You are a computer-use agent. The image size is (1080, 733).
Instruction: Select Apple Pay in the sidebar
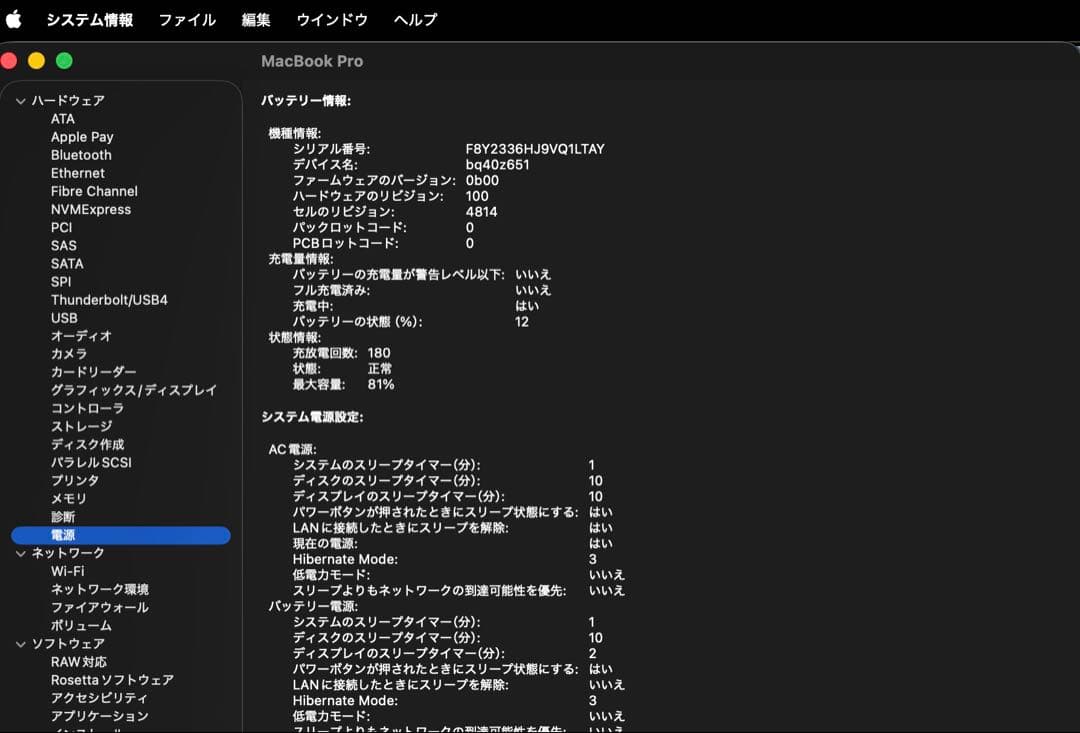[x=82, y=136]
